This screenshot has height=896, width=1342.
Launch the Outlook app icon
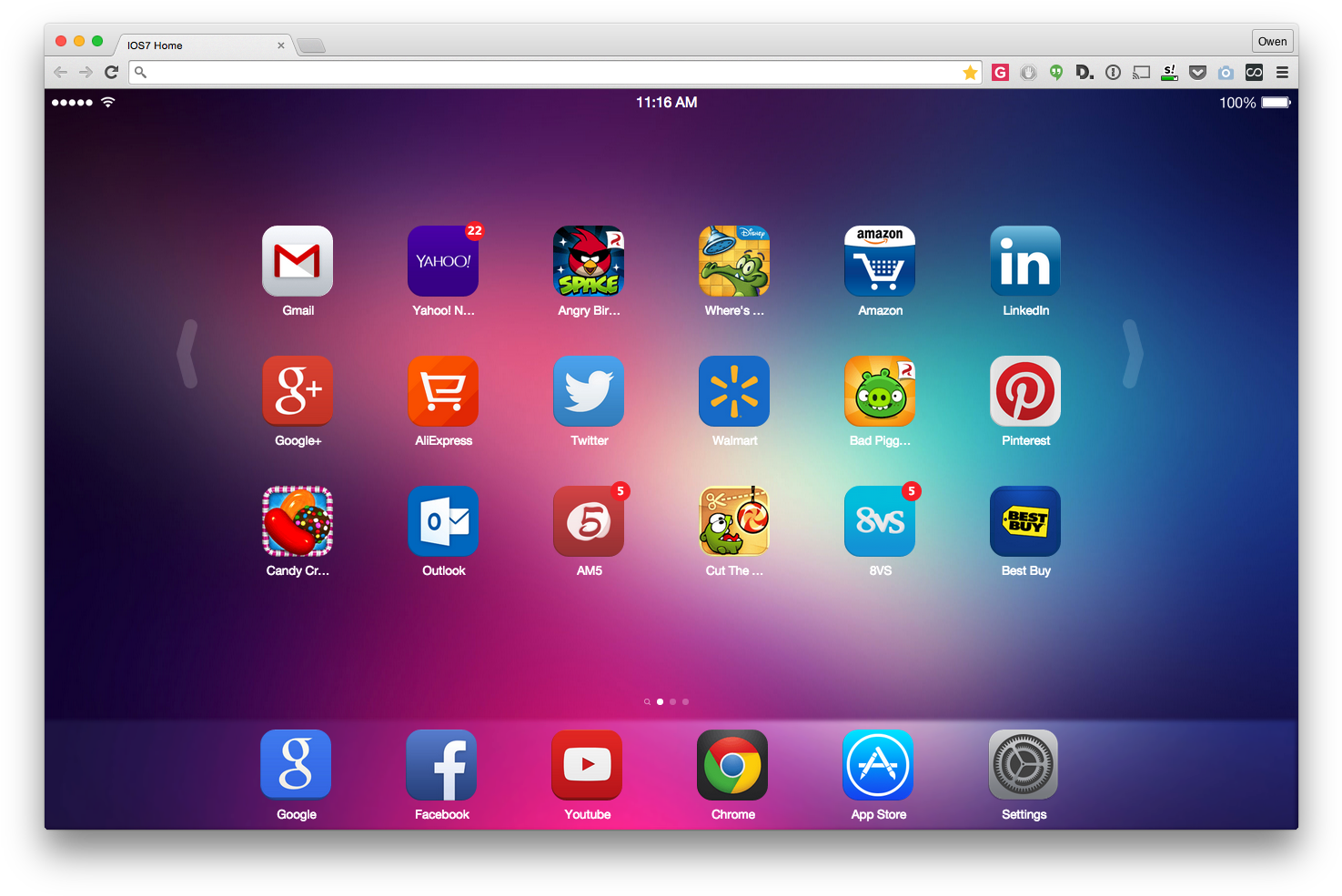[443, 521]
